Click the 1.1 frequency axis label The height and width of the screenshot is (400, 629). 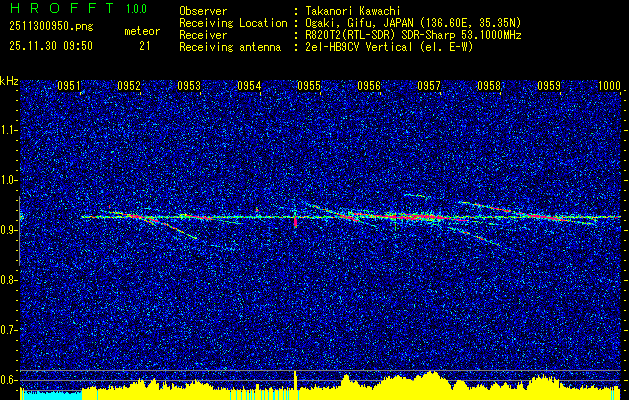coord(9,130)
